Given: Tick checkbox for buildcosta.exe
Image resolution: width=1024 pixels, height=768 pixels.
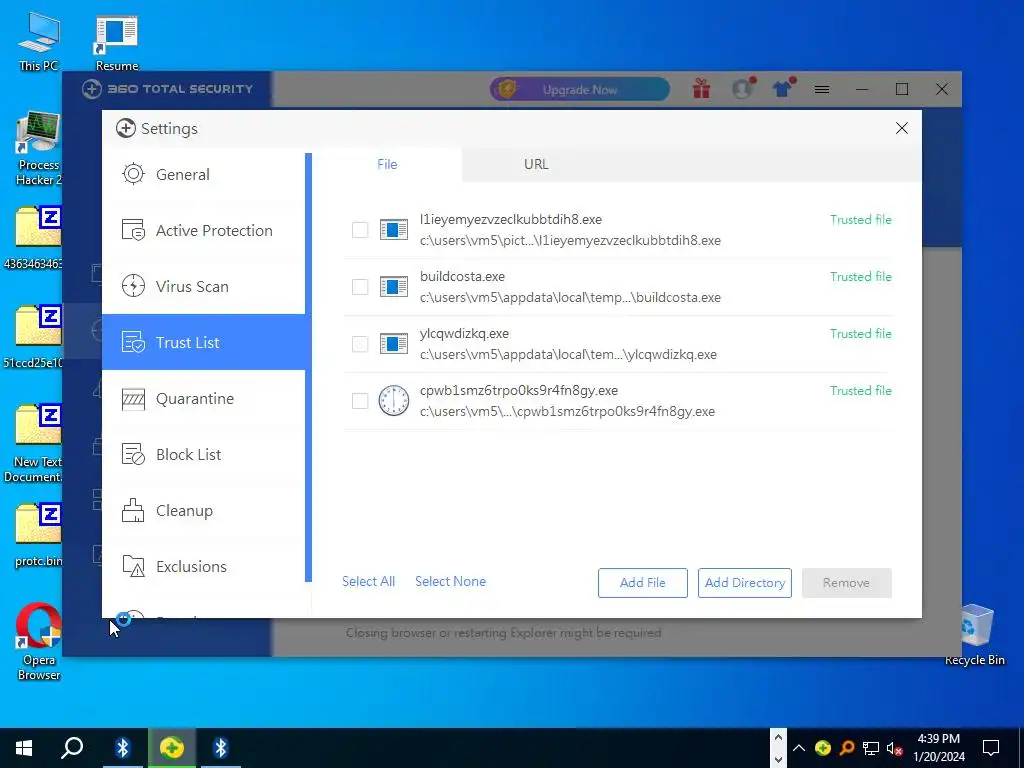Looking at the screenshot, I should (360, 287).
